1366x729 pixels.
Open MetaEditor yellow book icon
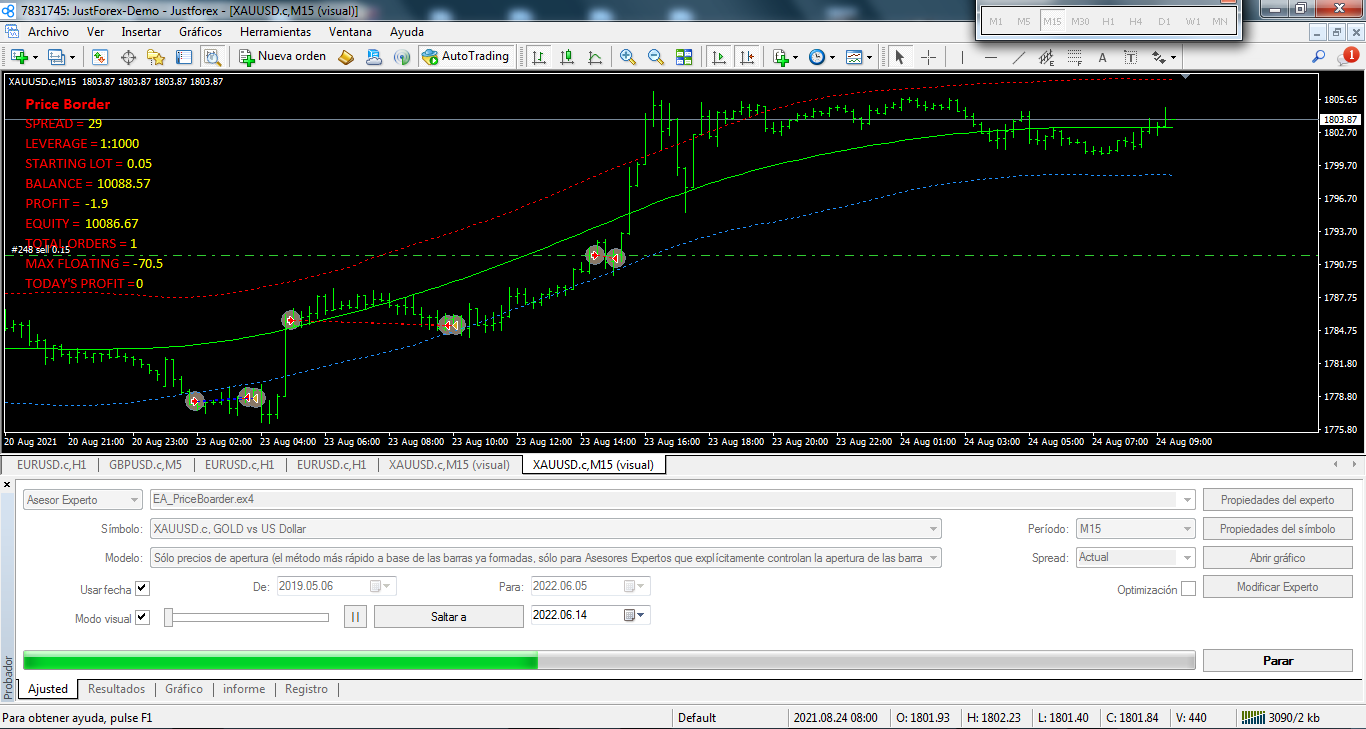(x=346, y=57)
